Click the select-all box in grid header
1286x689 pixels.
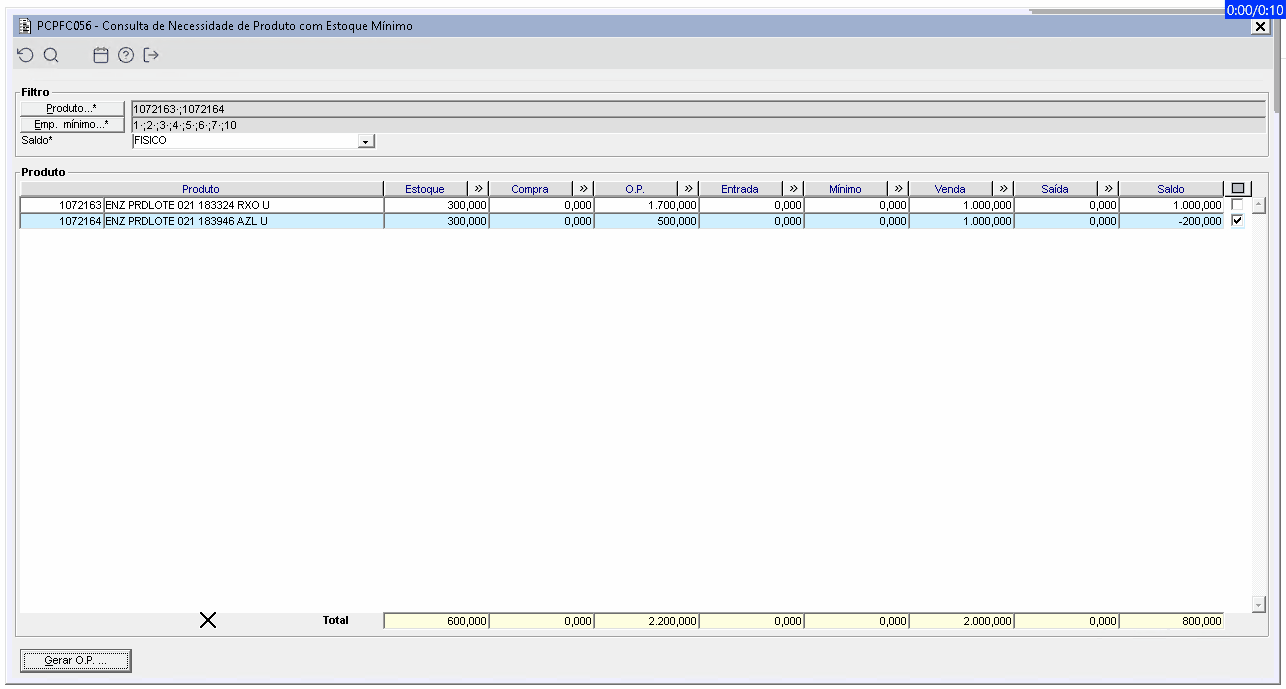1238,189
